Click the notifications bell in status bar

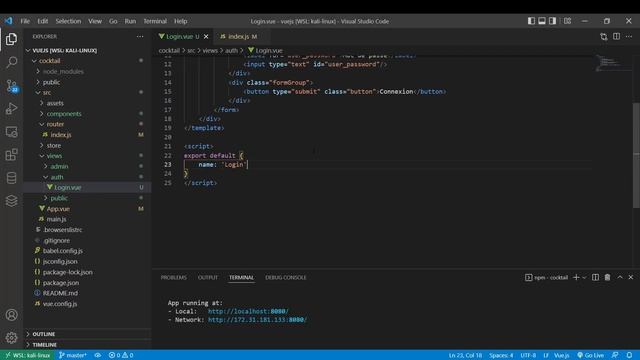tap(629, 355)
